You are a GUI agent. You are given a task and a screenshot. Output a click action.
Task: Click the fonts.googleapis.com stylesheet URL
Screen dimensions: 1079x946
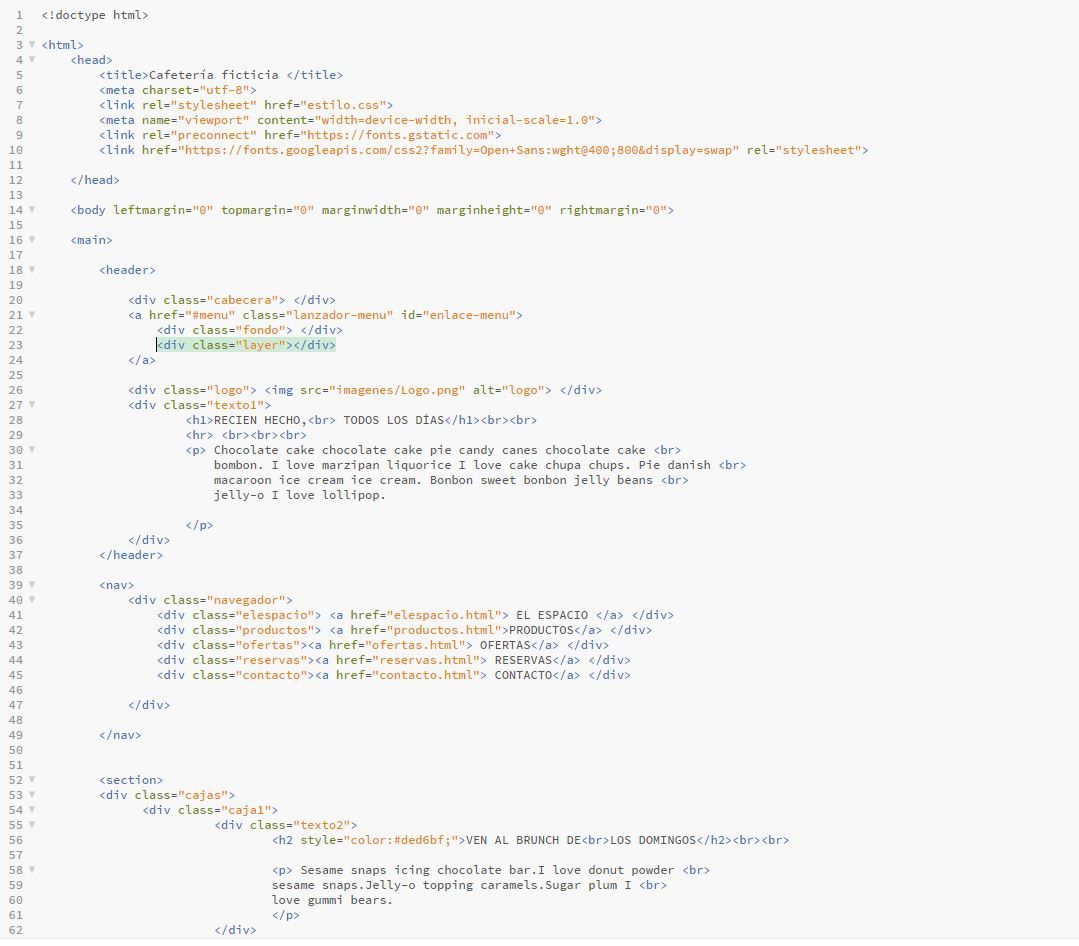tap(459, 150)
